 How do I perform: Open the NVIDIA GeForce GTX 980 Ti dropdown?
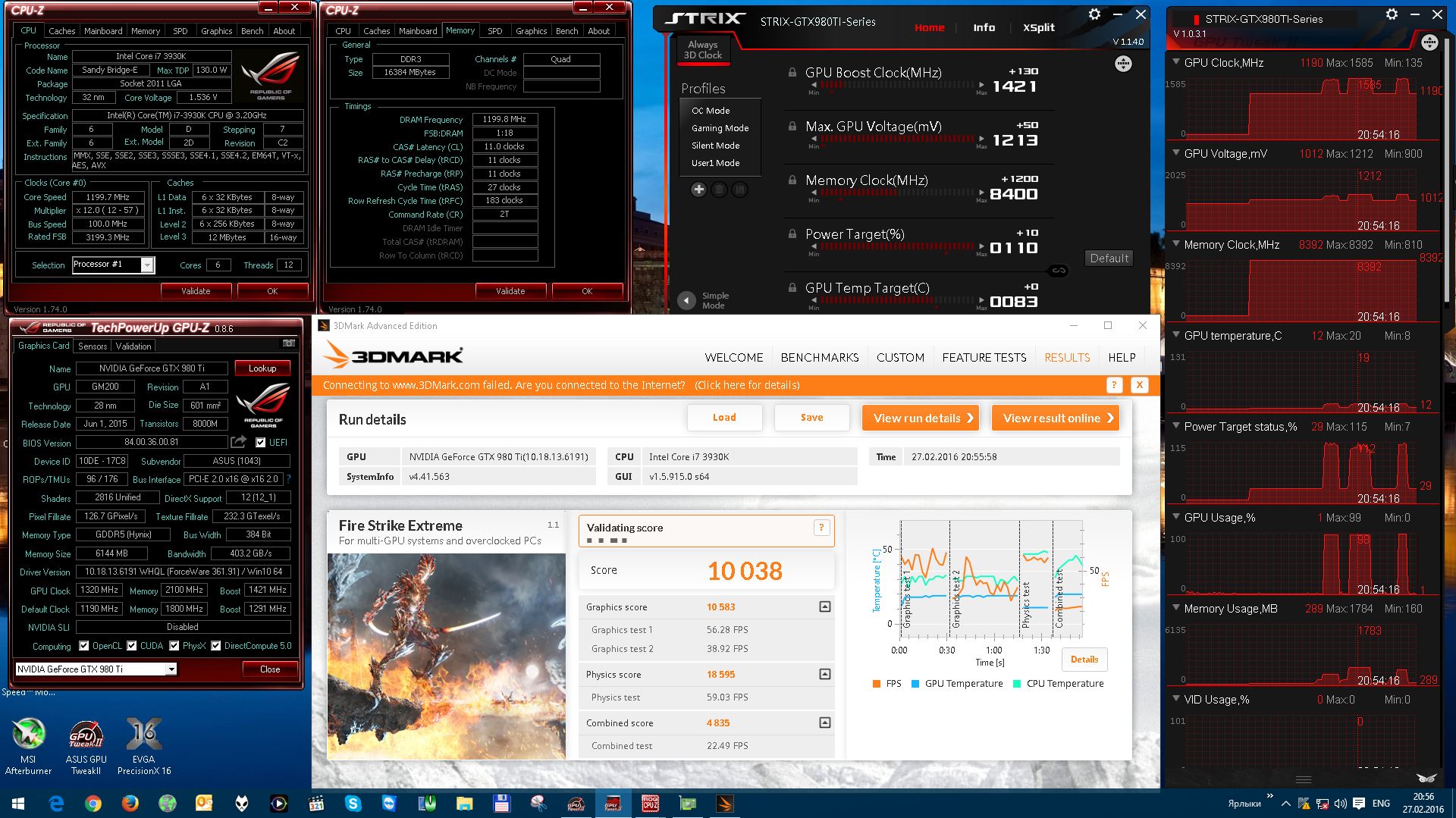(171, 669)
